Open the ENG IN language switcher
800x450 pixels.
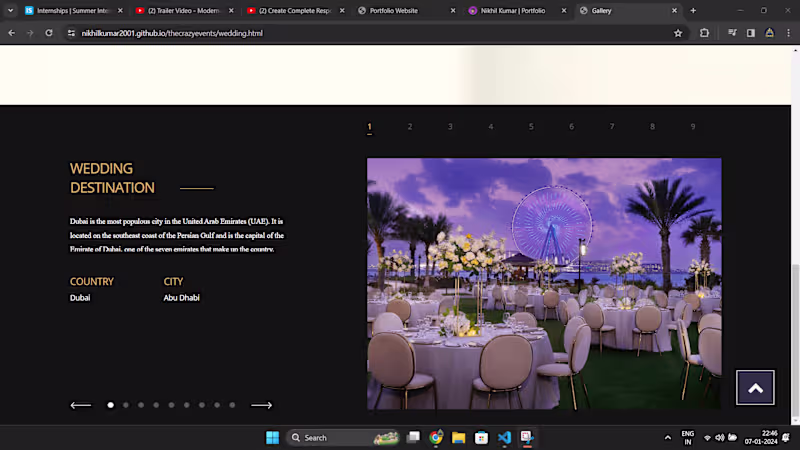coord(688,438)
